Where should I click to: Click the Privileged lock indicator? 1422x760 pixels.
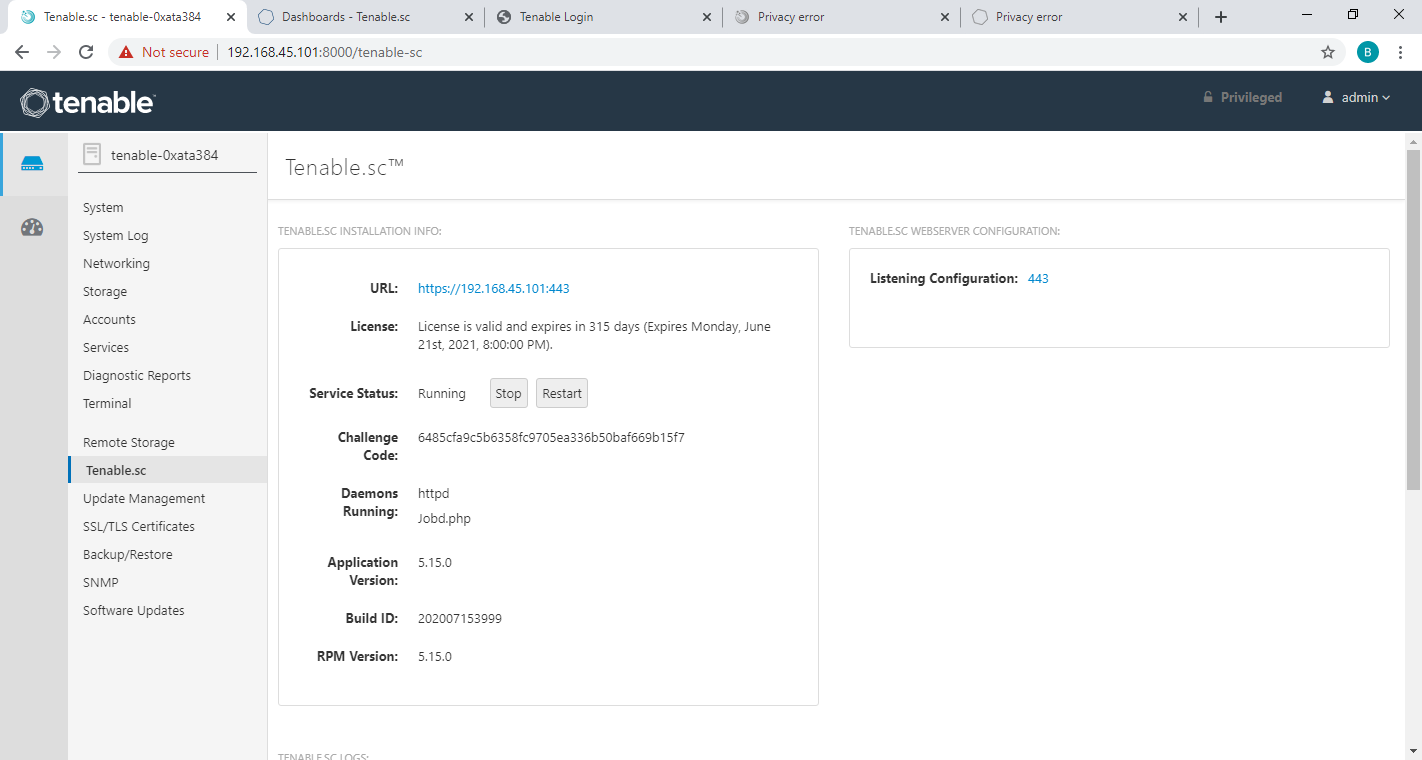[x=1242, y=97]
